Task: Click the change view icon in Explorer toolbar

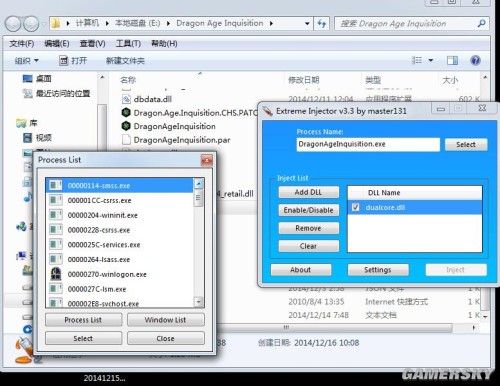Action: coord(417,60)
